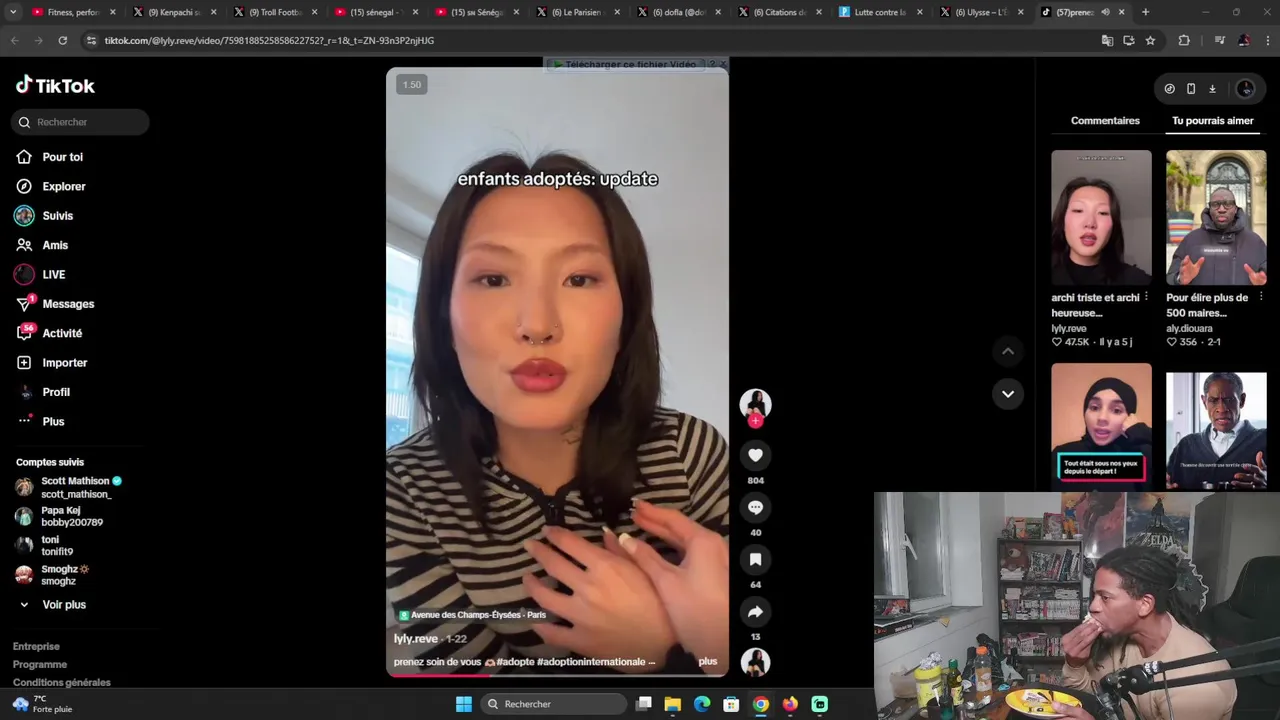Image resolution: width=1280 pixels, height=720 pixels.
Task: Go to the next video with down chevron
Action: (x=1008, y=394)
